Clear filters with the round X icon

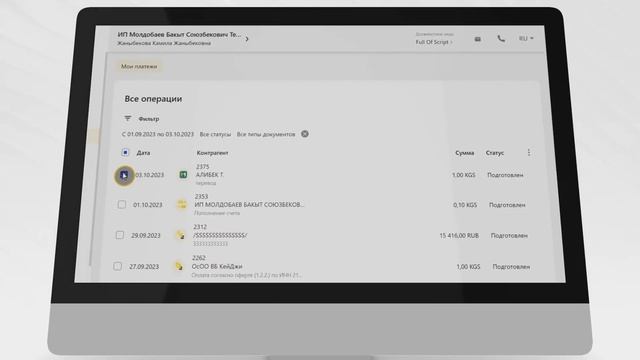tap(305, 134)
